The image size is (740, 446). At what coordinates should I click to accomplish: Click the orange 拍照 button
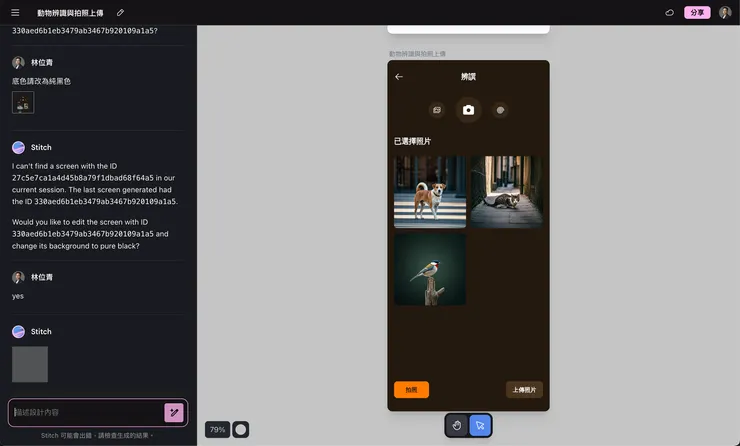click(x=412, y=389)
